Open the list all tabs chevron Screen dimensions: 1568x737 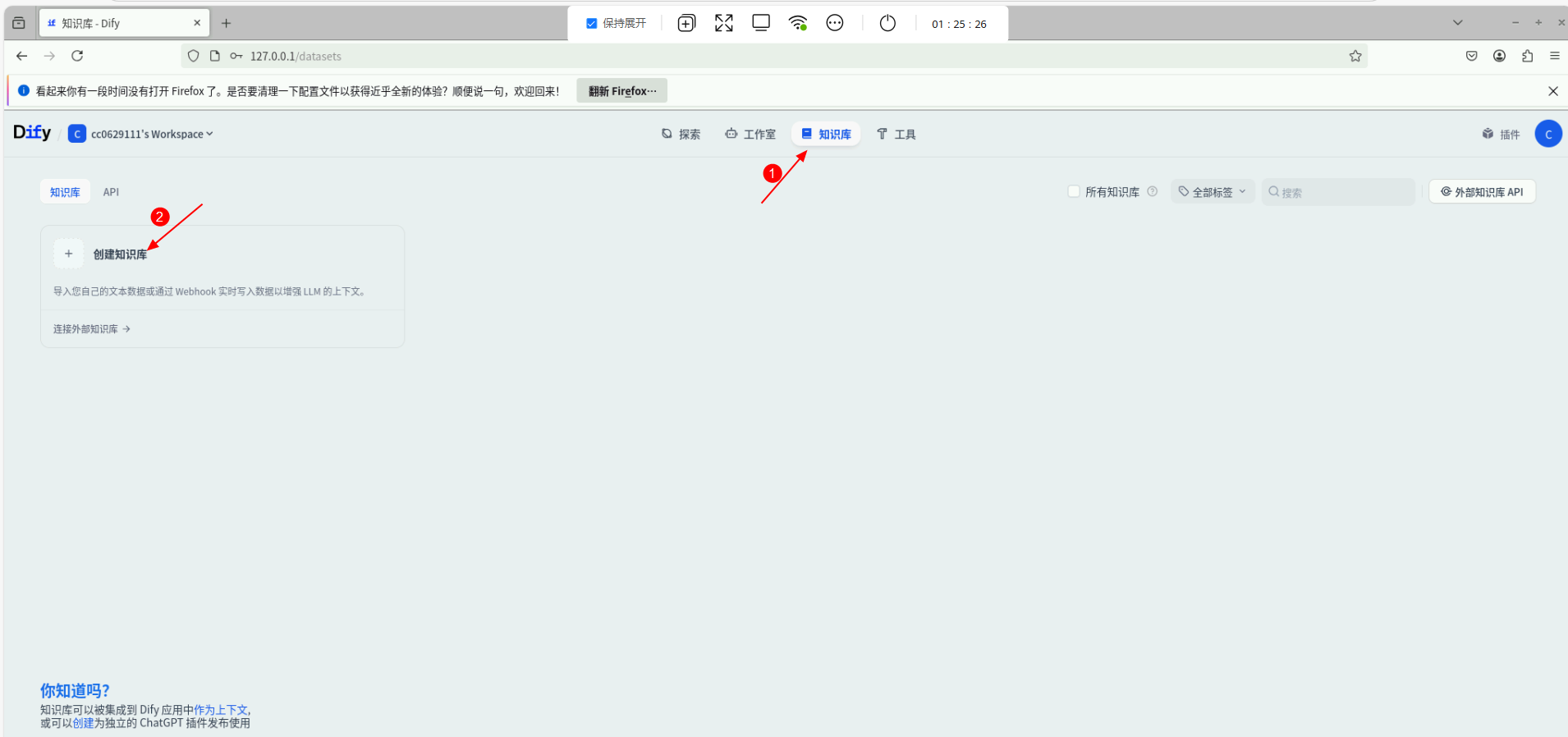coord(1458,23)
